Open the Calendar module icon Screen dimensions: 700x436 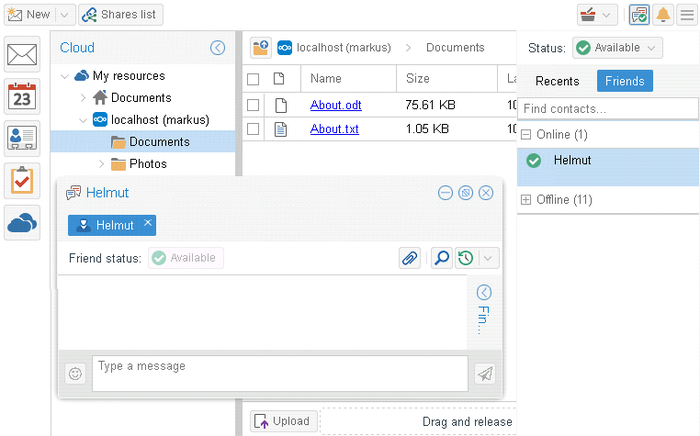tap(23, 97)
